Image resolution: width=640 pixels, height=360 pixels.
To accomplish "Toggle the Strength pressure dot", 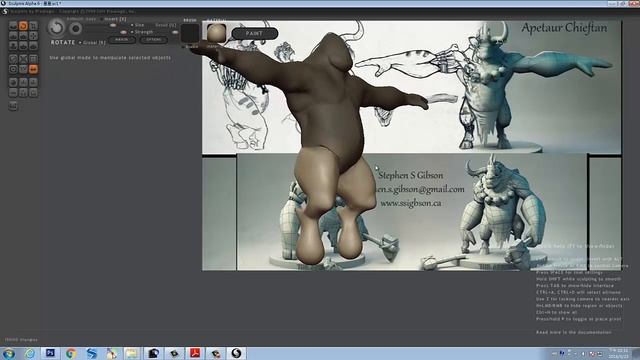I will click(132, 32).
